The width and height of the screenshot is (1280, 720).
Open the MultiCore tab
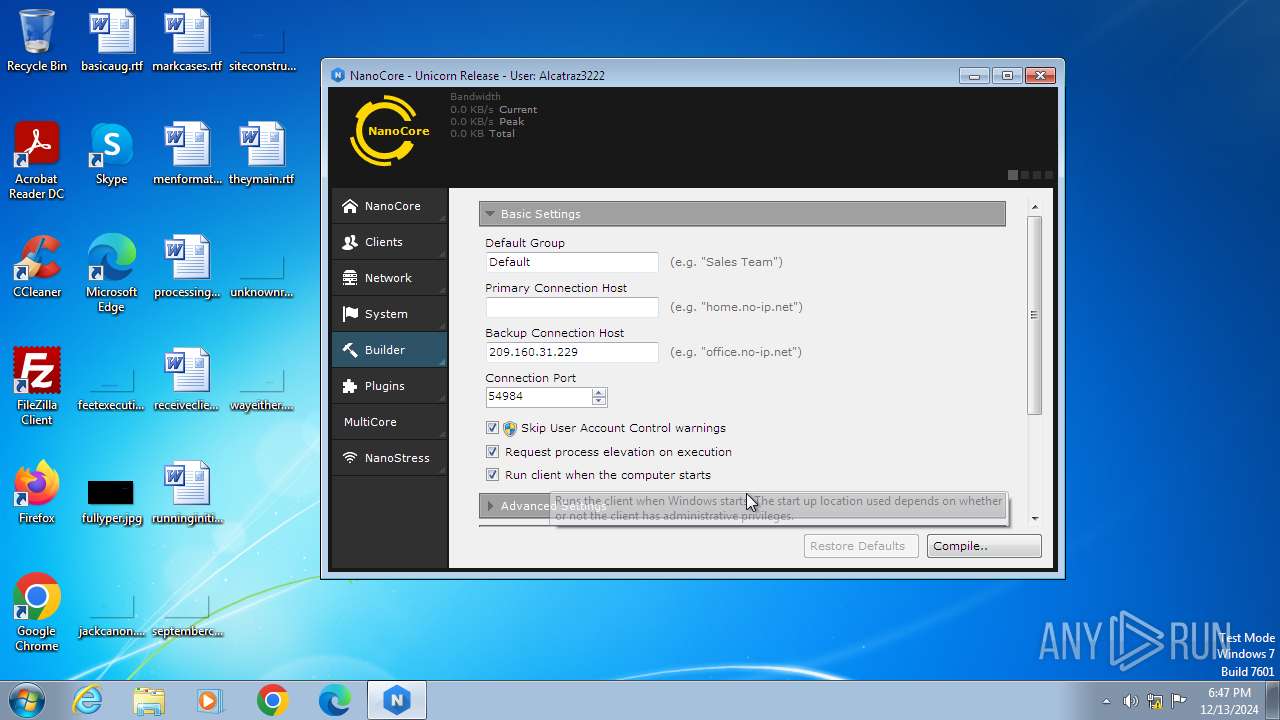[390, 422]
